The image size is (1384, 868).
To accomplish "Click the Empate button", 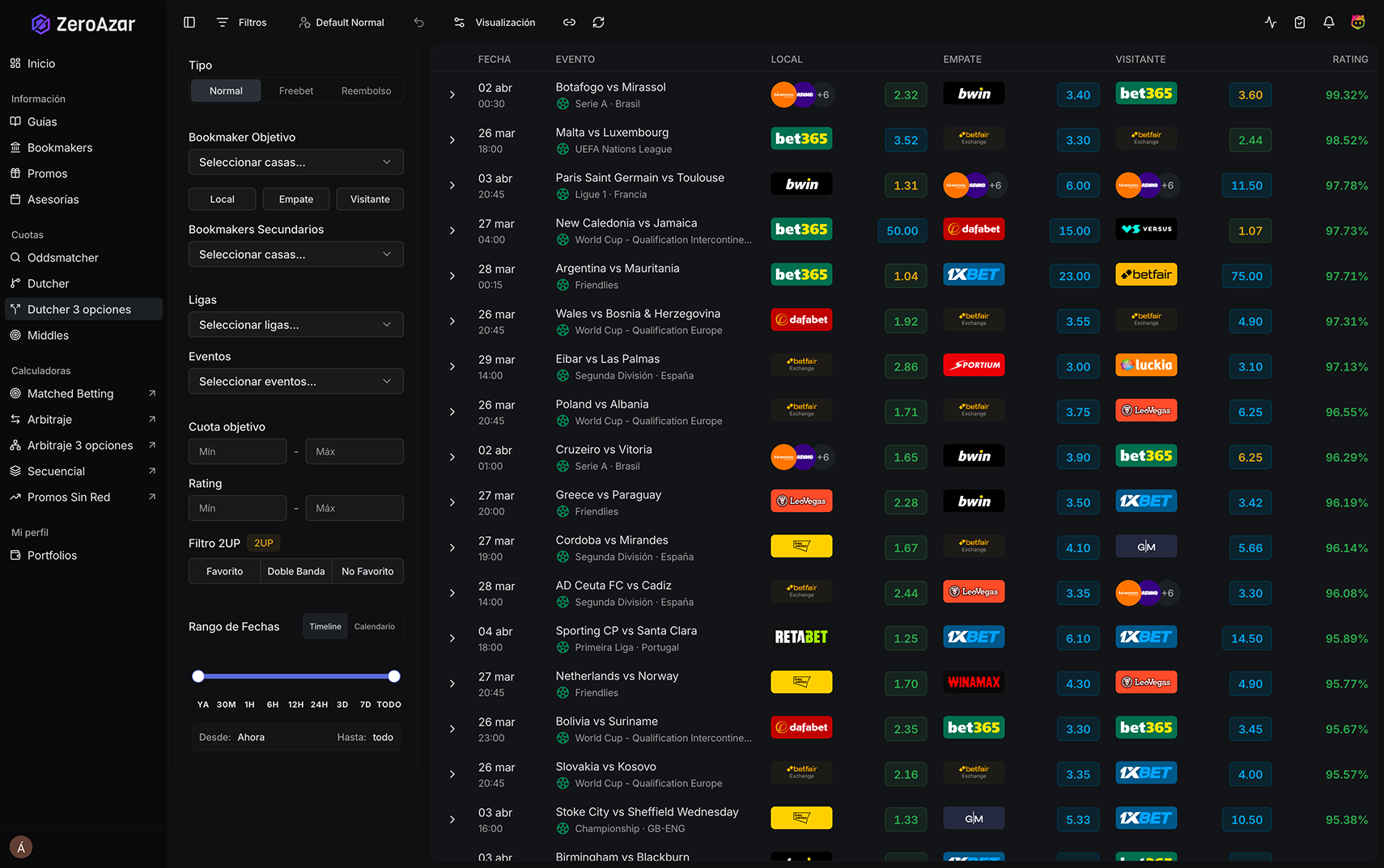I will [x=295, y=199].
